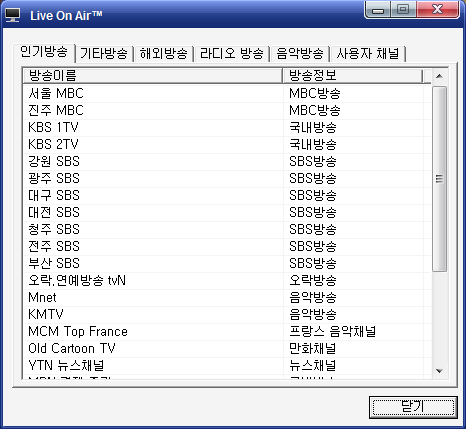
Task: Click the 닫기 button
Action: click(413, 407)
